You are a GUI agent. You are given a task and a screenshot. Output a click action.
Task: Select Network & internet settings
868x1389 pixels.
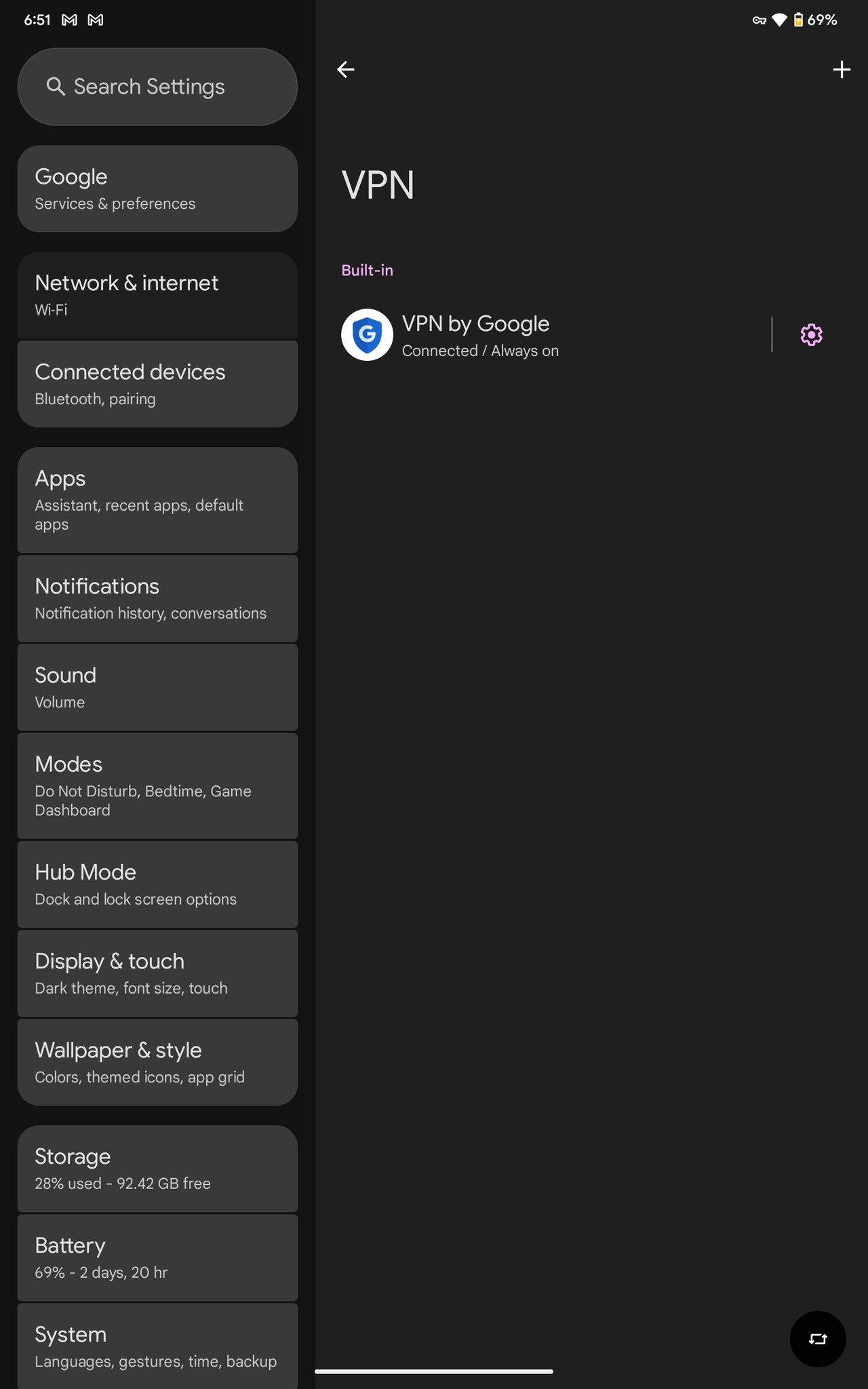(157, 295)
